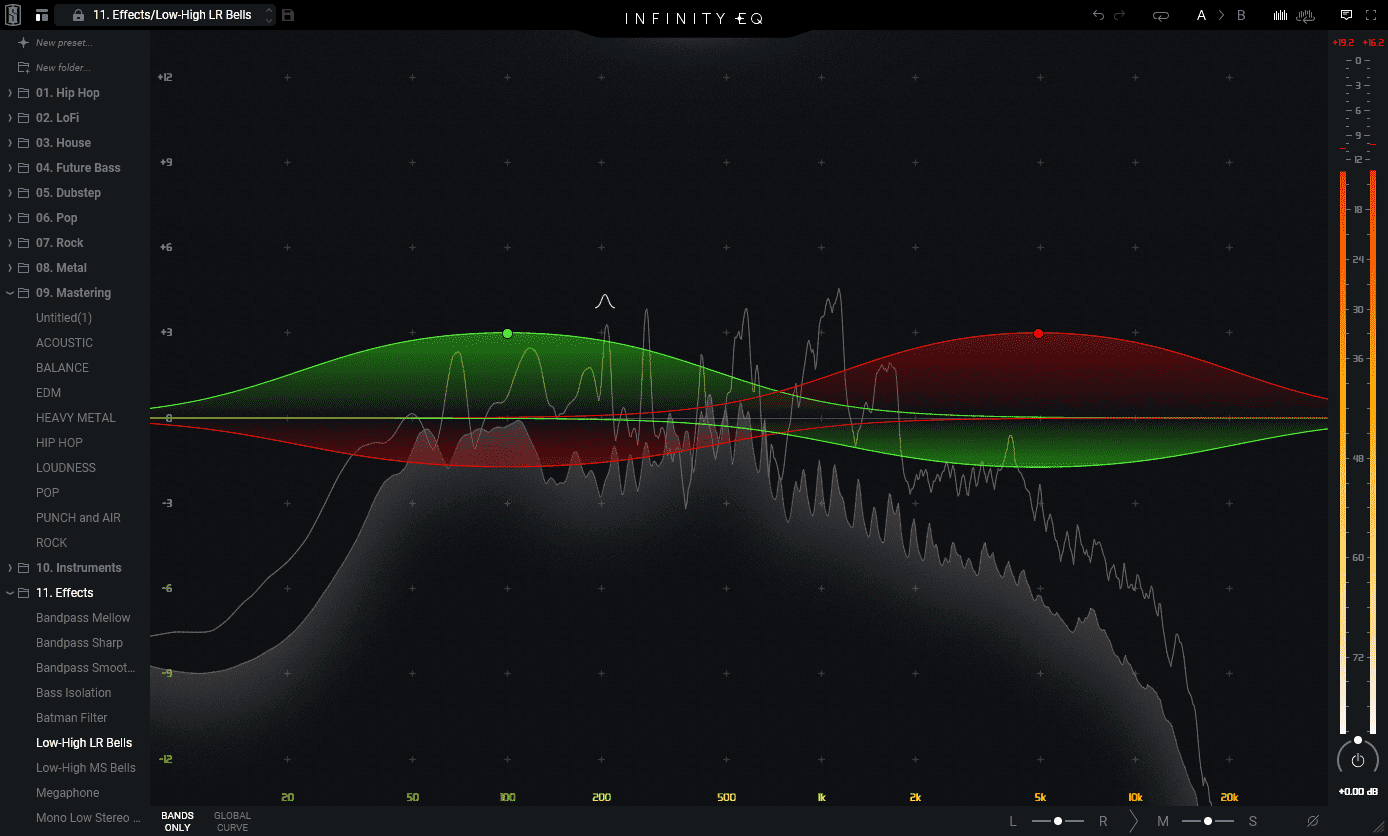The height and width of the screenshot is (836, 1388).
Task: Load the Batman Filter preset
Action: click(x=72, y=718)
